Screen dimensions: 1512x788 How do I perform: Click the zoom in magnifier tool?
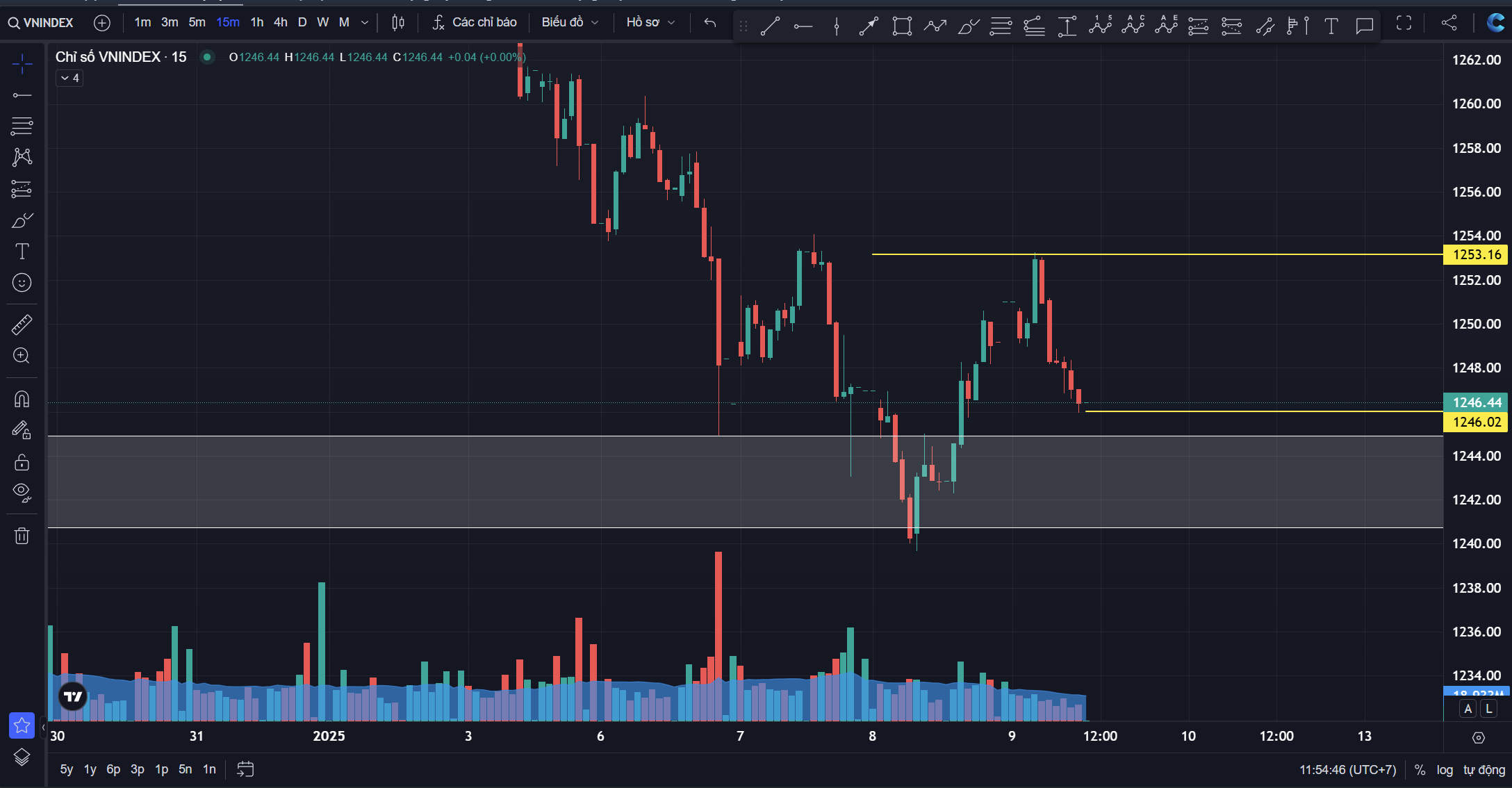click(22, 356)
